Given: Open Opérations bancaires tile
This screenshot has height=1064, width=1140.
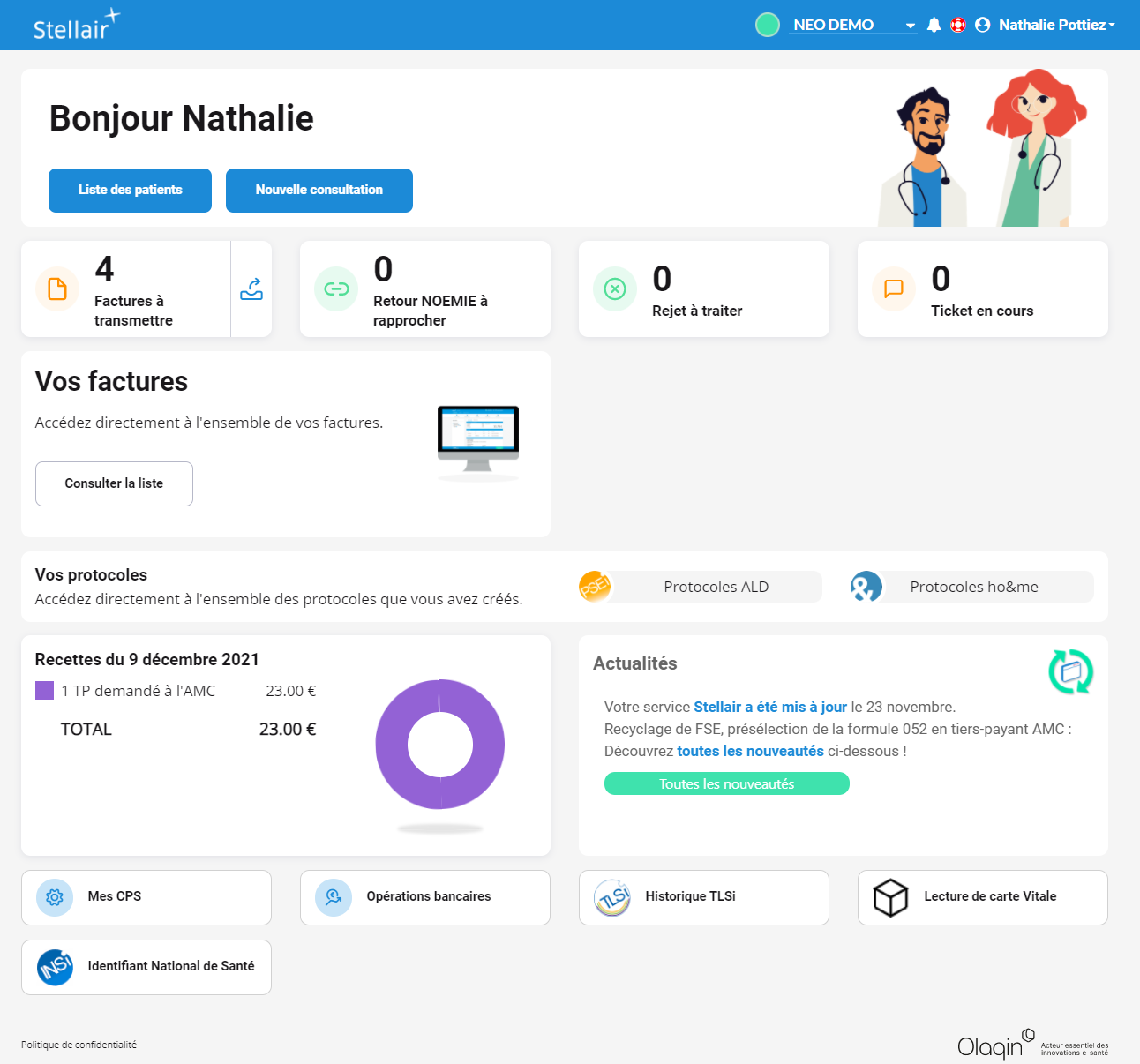Looking at the screenshot, I should coord(424,897).
